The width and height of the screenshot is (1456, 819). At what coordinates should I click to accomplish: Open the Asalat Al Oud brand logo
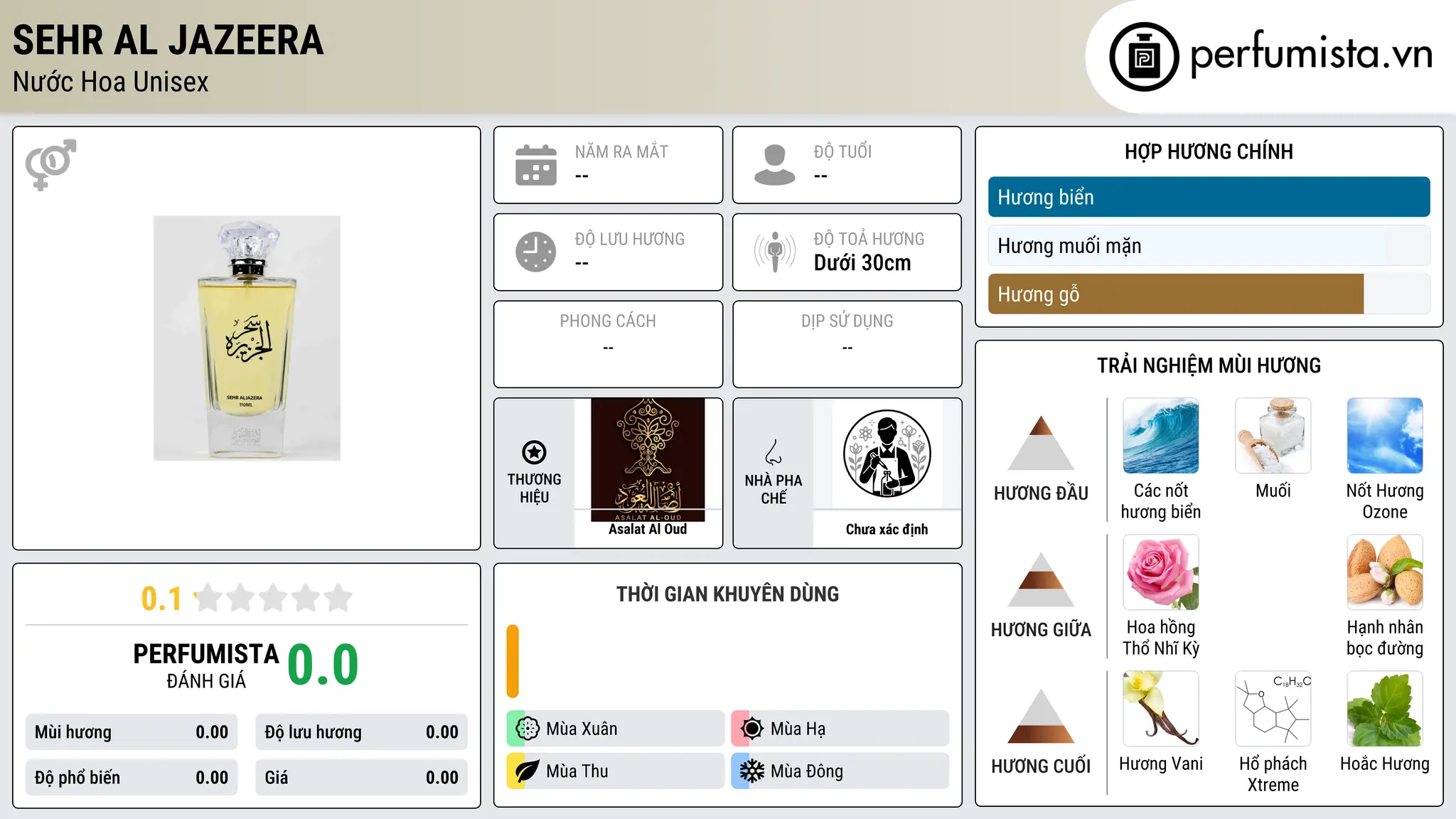(648, 460)
